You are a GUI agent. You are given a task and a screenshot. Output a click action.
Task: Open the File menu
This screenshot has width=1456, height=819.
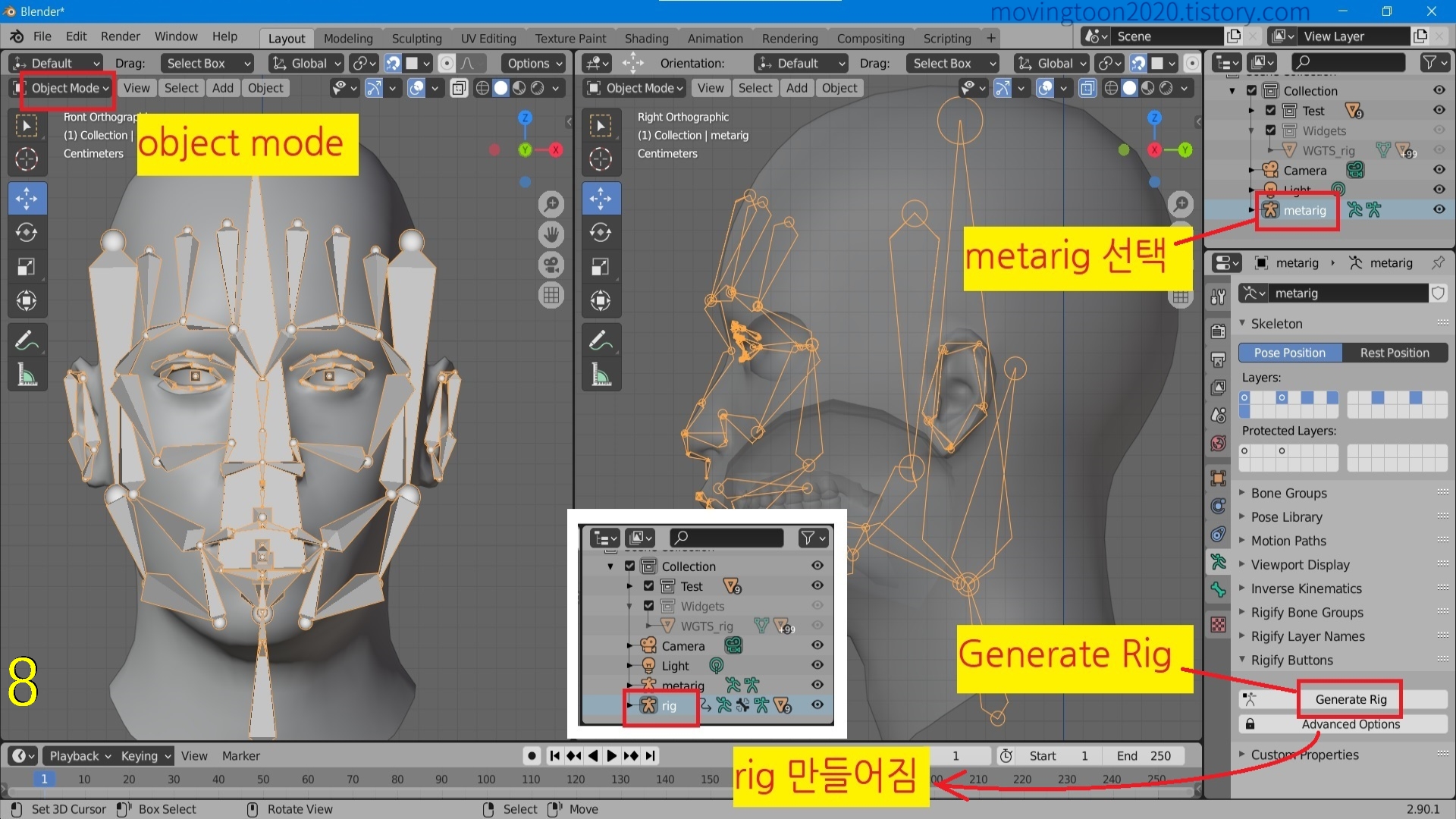click(42, 36)
